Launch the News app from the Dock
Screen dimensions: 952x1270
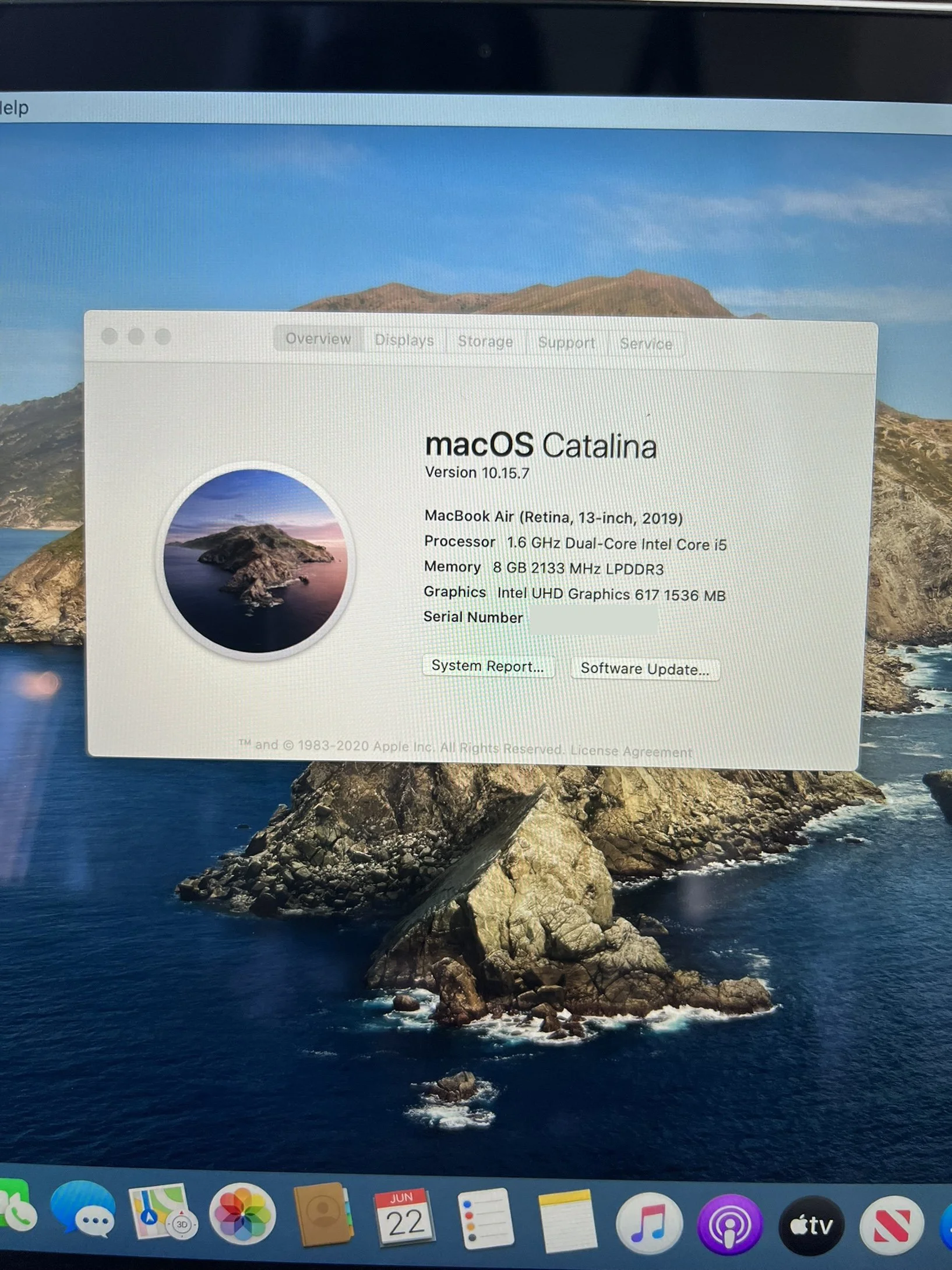click(x=891, y=1226)
